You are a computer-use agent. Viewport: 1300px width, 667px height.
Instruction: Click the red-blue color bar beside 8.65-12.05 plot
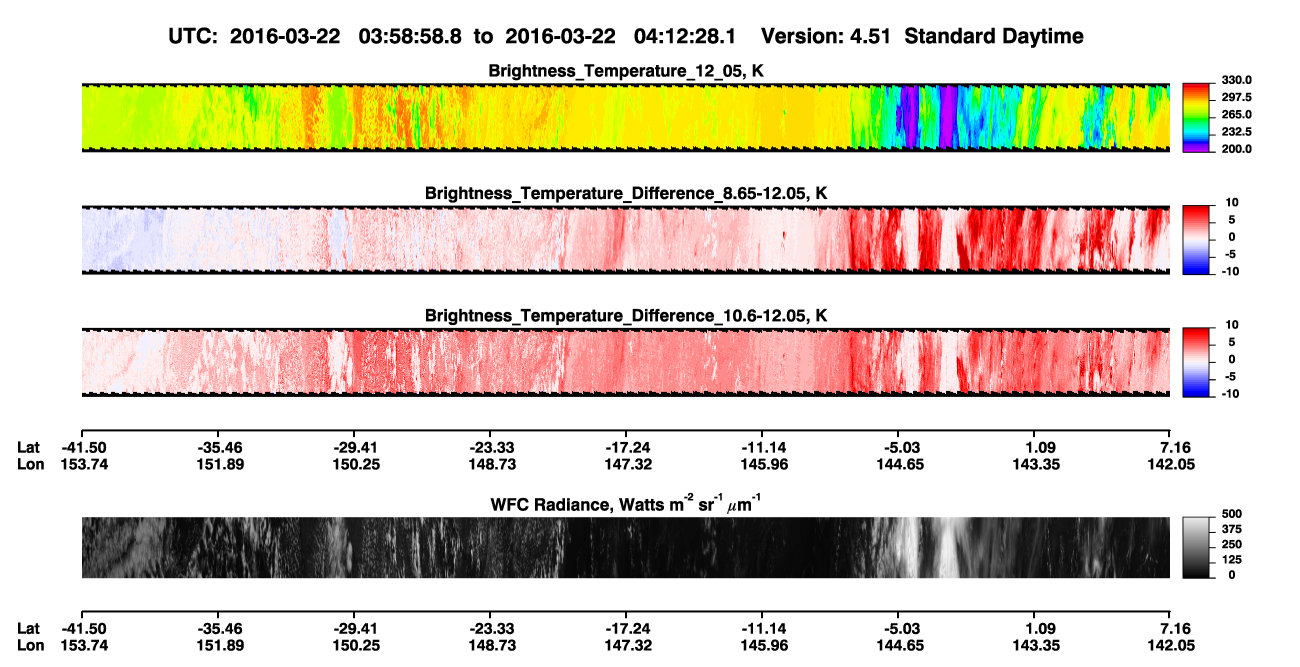[1196, 238]
